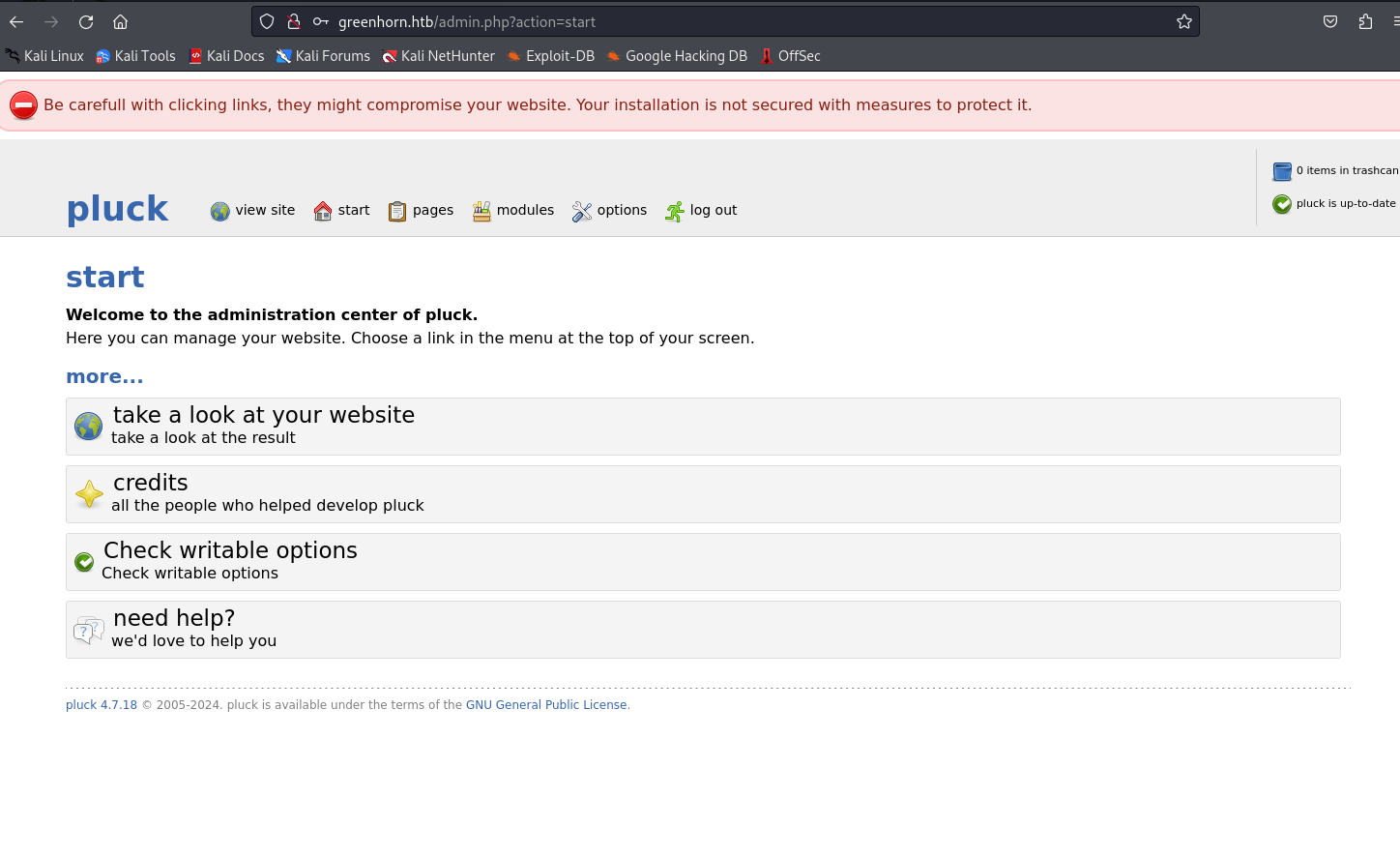Open the Kali NetHunter bookmark
The height and width of the screenshot is (857, 1400).
click(x=438, y=56)
